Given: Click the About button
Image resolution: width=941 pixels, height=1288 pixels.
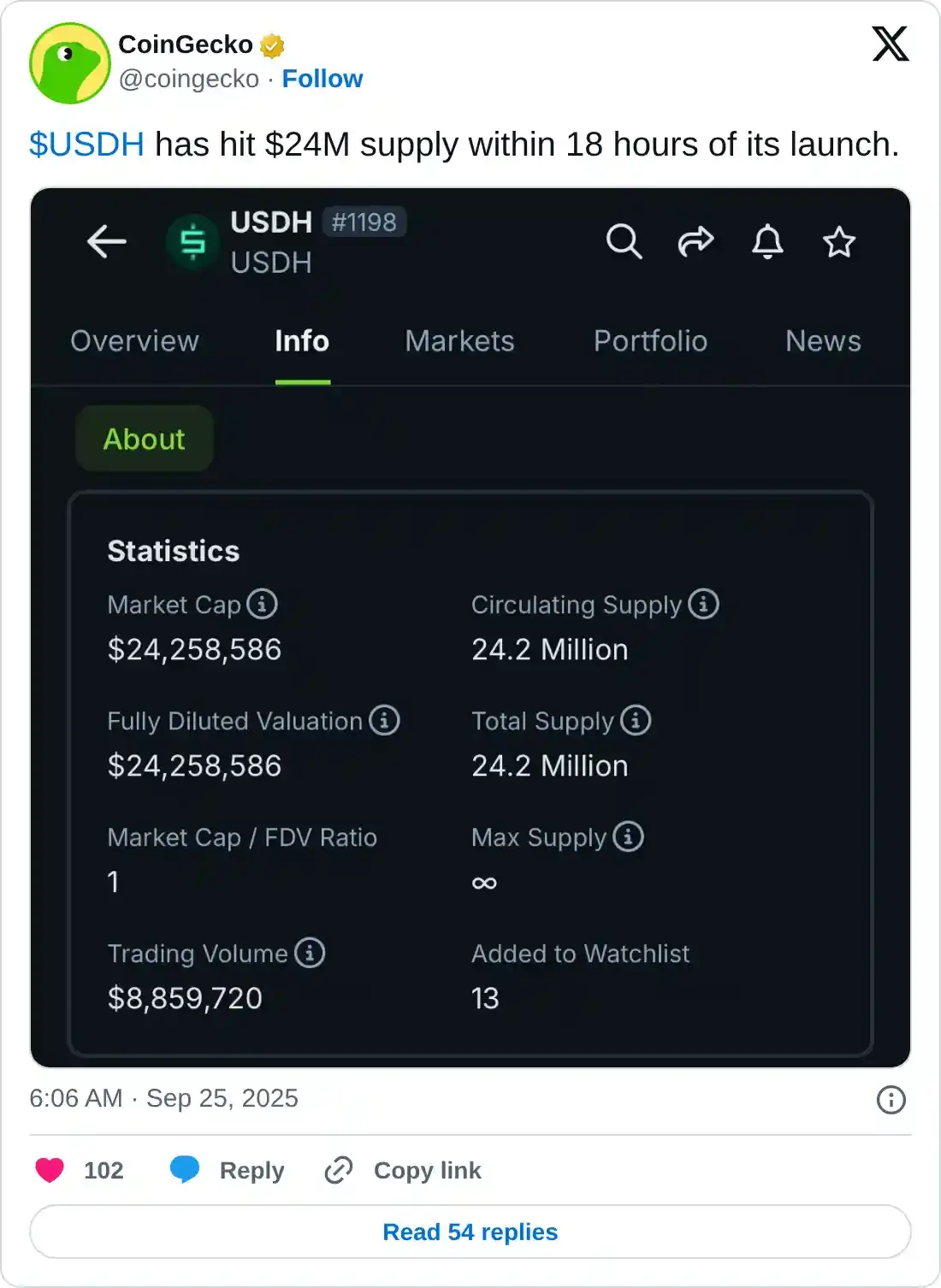Looking at the screenshot, I should click(144, 439).
